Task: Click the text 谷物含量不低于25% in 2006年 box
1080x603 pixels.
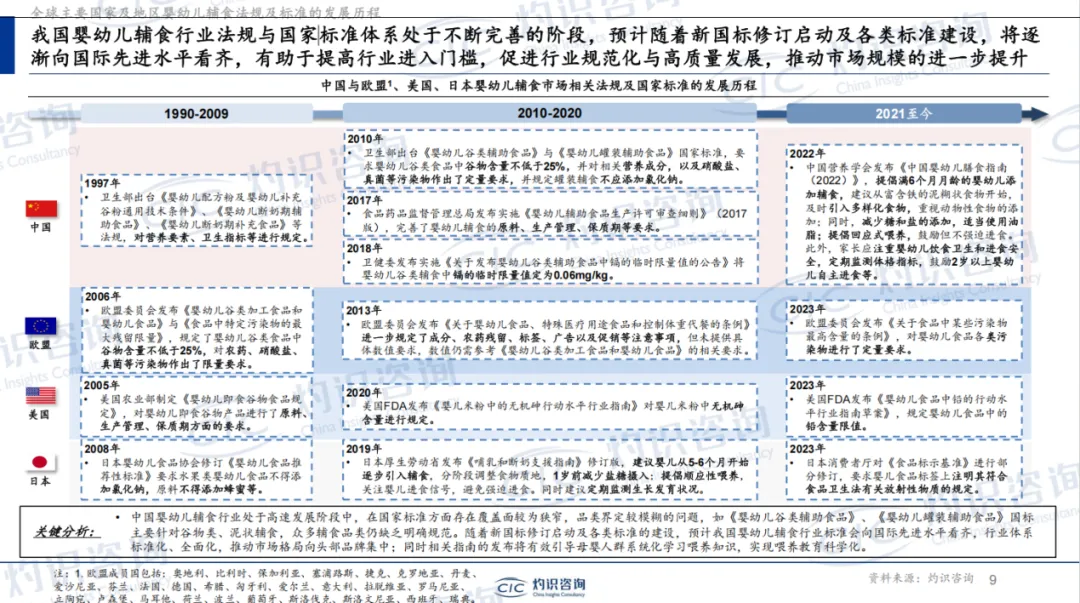Action: coord(152,351)
